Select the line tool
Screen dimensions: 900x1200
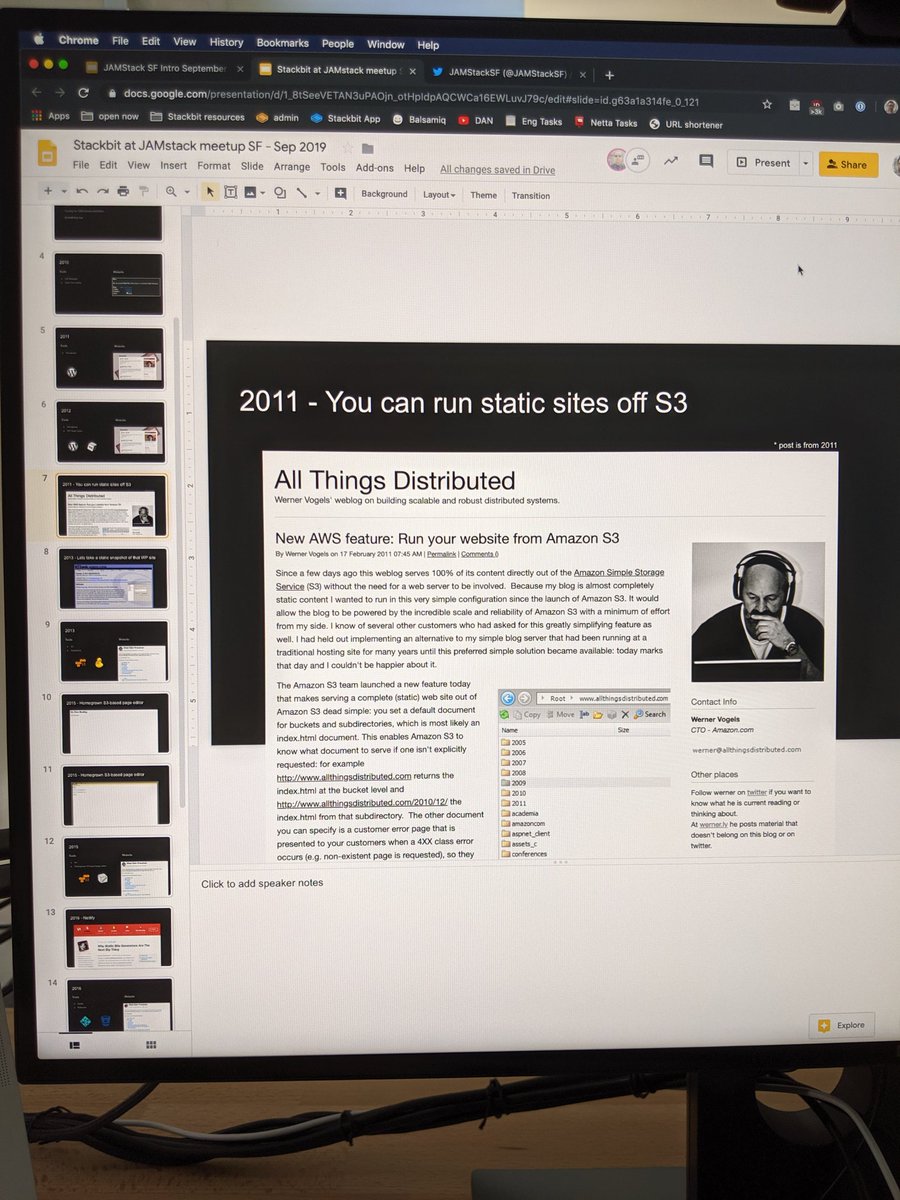[x=302, y=193]
